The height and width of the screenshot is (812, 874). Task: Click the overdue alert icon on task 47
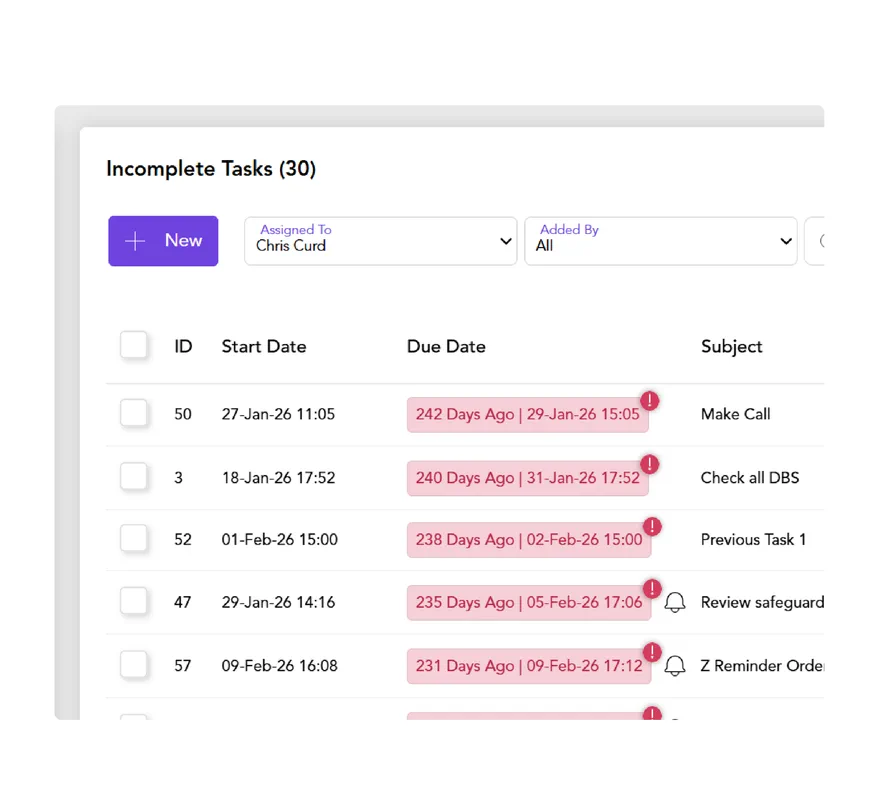[652, 589]
